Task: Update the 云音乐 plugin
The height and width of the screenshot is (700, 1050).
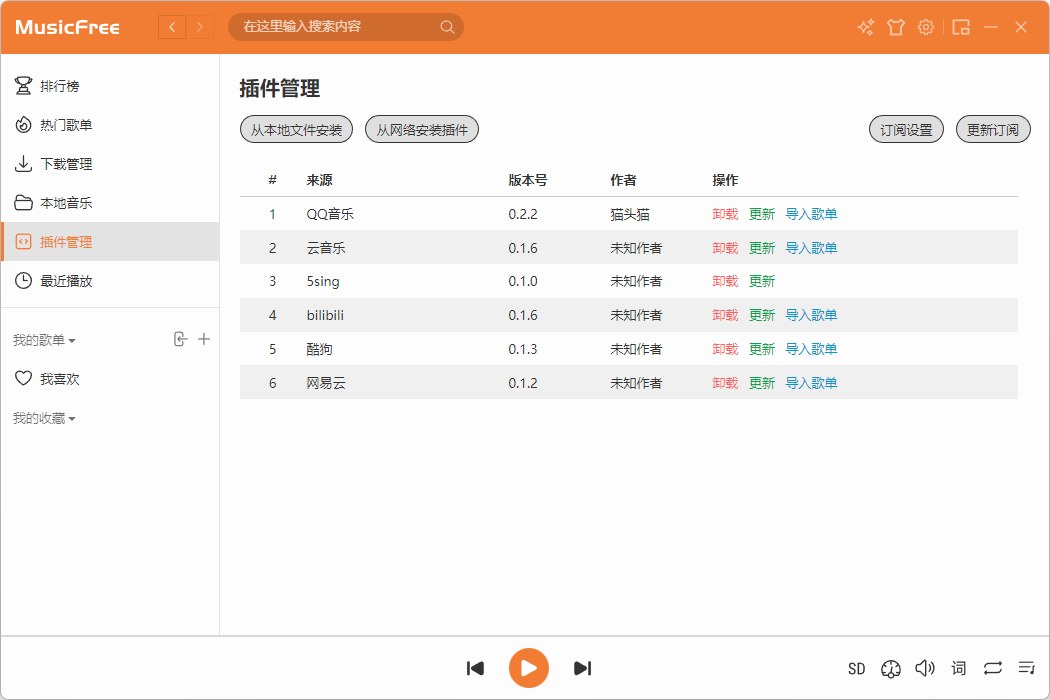Action: click(x=762, y=248)
